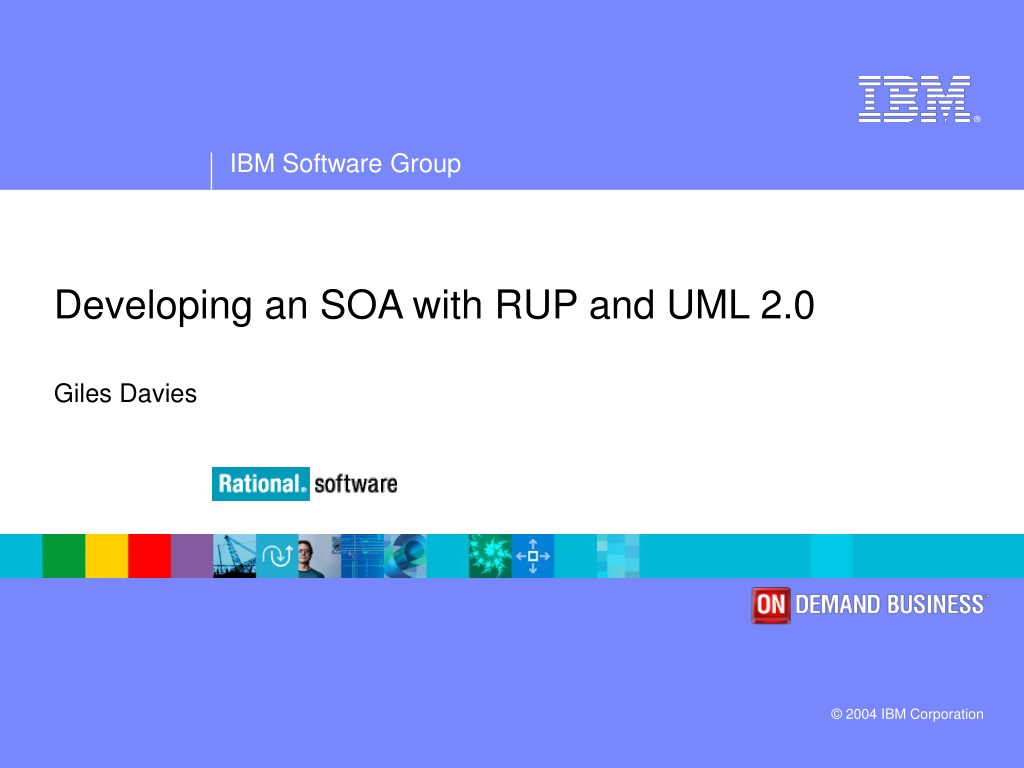Click 'DEMAND BUSINESS' text
Image resolution: width=1024 pixels, height=768 pixels.
click(x=891, y=605)
